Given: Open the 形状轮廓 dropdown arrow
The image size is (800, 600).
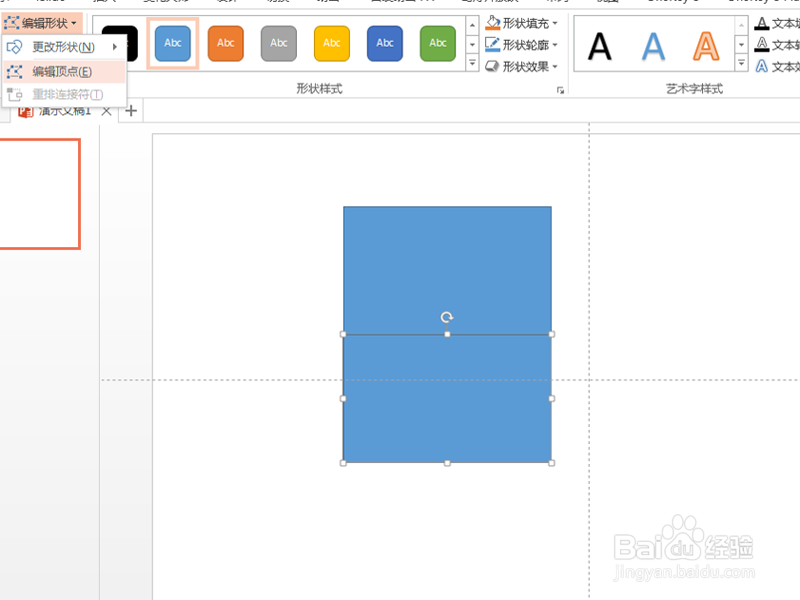Looking at the screenshot, I should (555, 45).
